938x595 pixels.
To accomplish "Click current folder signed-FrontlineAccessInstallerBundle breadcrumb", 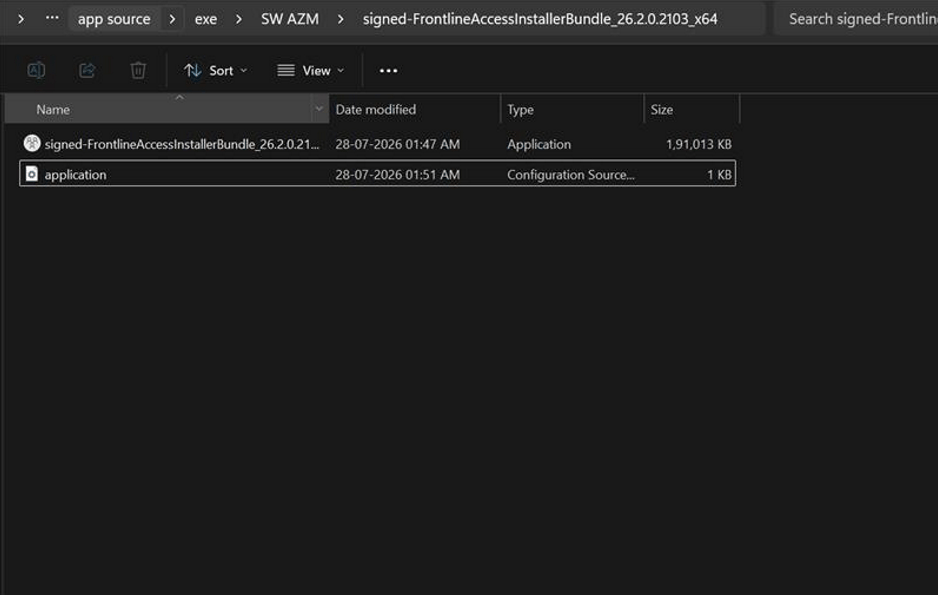I will pos(540,19).
